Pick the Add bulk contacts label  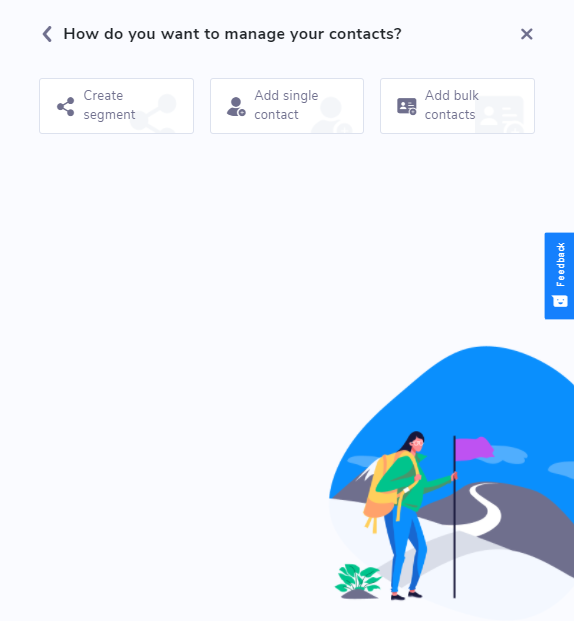coord(452,105)
